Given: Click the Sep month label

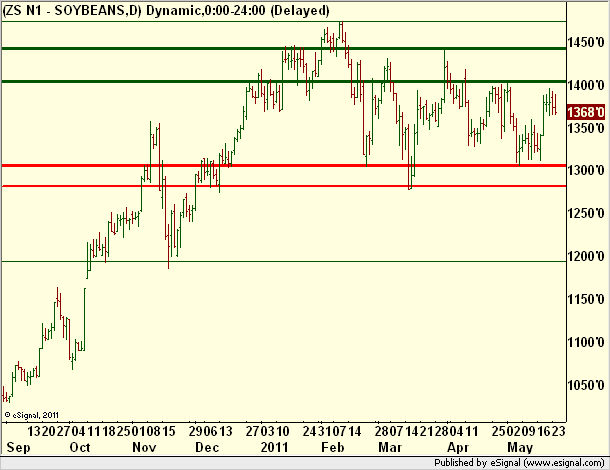Looking at the screenshot, I should pos(18,447).
